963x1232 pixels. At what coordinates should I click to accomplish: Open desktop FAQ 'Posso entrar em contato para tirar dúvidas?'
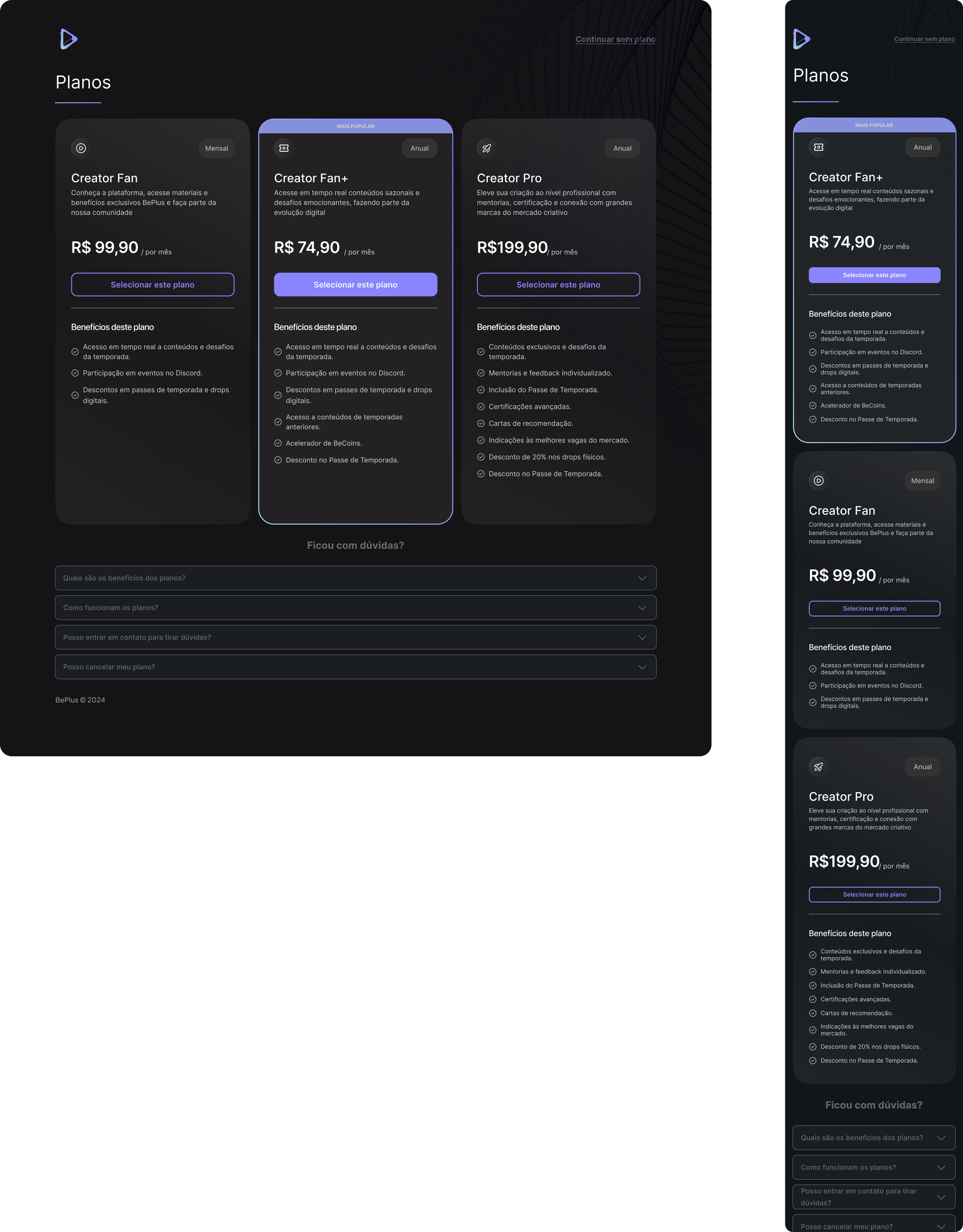pos(356,637)
